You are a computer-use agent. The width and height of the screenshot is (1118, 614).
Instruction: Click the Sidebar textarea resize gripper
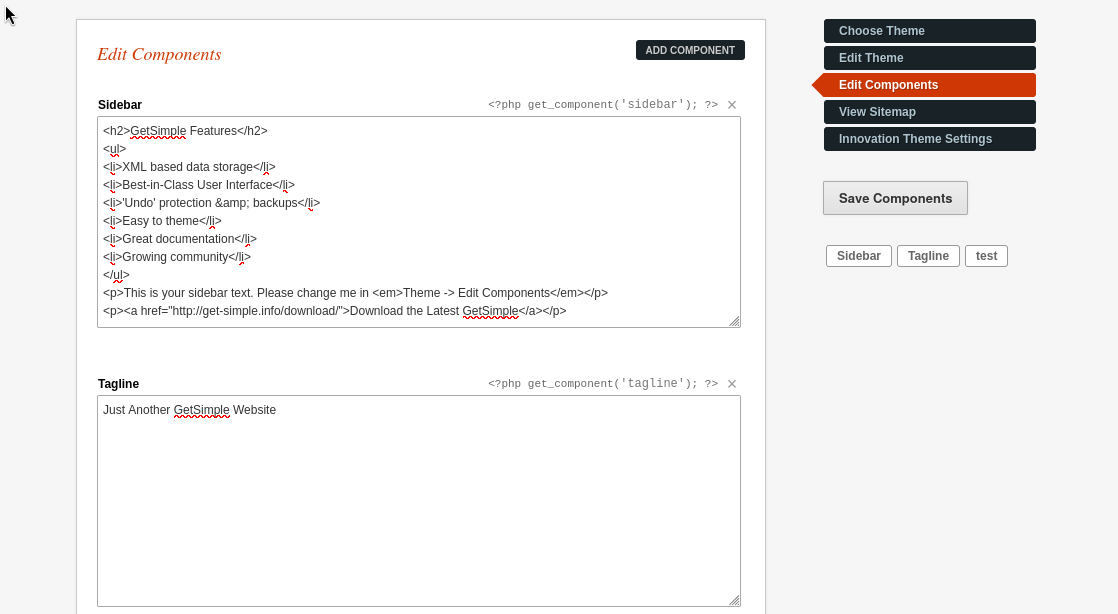(735, 320)
